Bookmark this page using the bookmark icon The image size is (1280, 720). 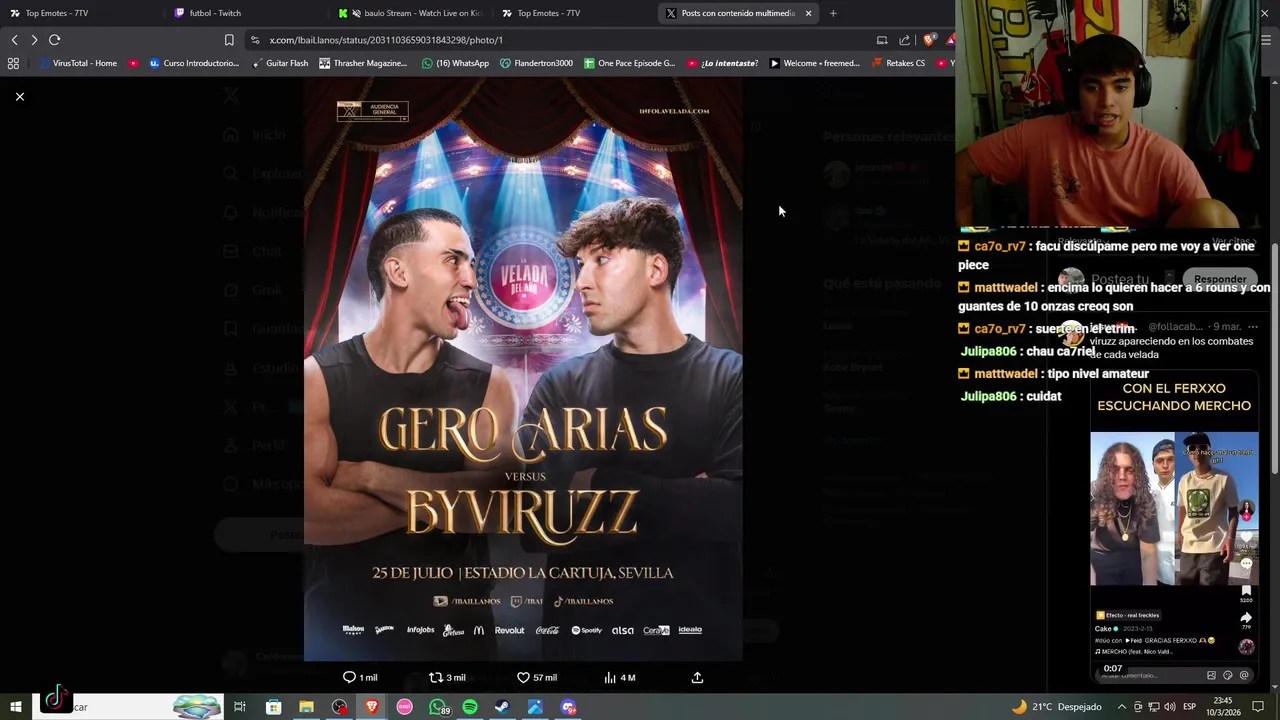click(229, 40)
